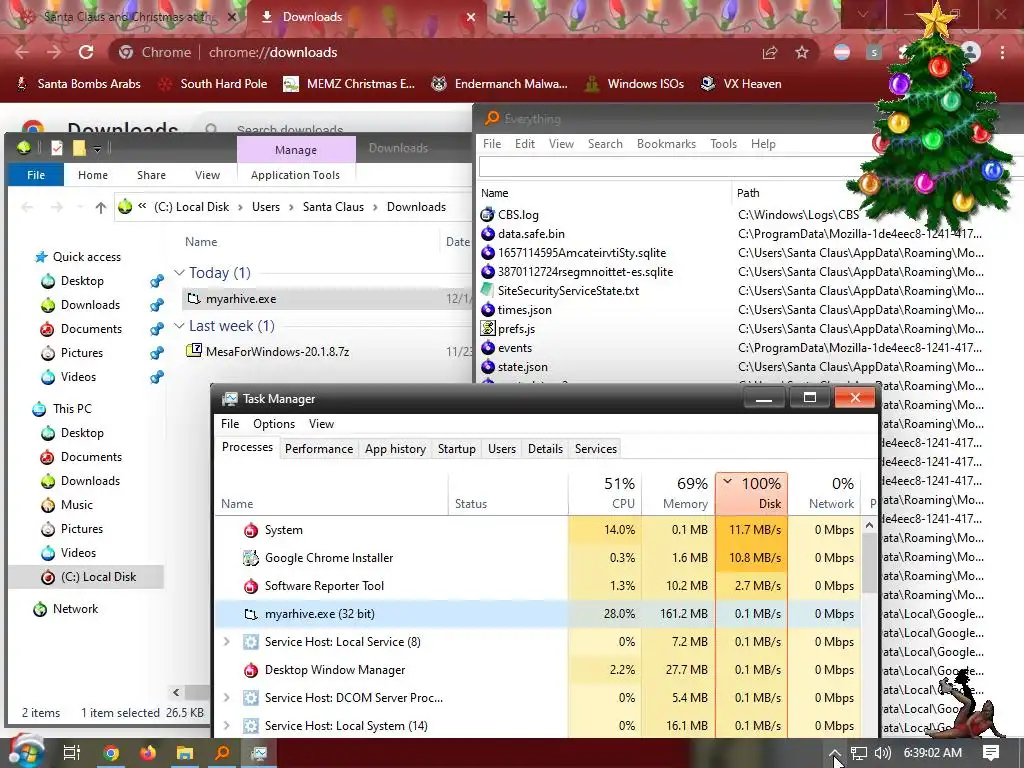The width and height of the screenshot is (1024, 768).
Task: Expand Service Host: Local System (14)
Action: (x=227, y=726)
